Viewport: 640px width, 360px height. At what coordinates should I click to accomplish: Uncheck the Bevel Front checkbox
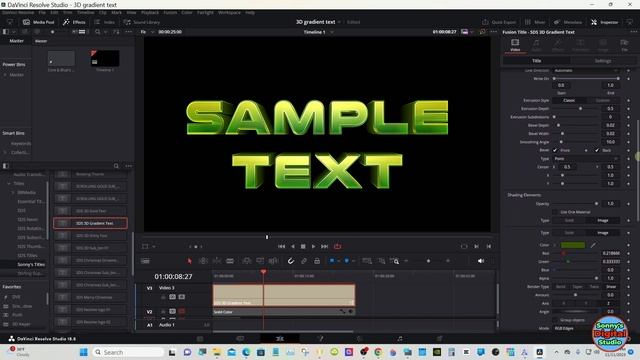555,150
